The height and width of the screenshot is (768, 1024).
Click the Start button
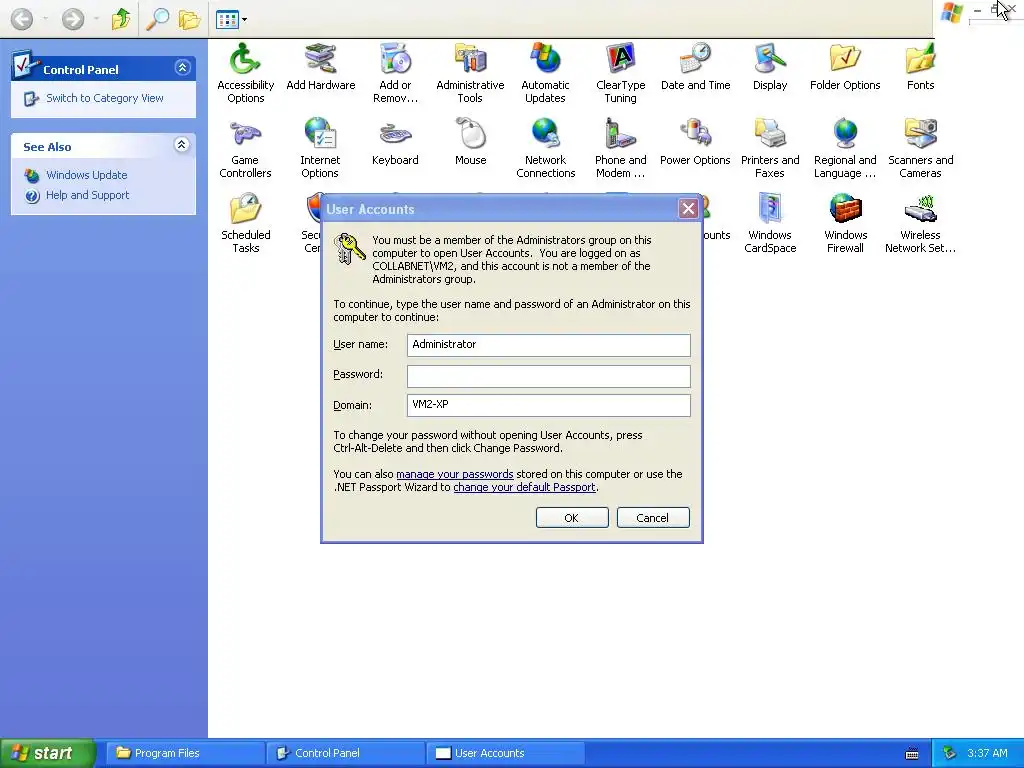pyautogui.click(x=47, y=753)
